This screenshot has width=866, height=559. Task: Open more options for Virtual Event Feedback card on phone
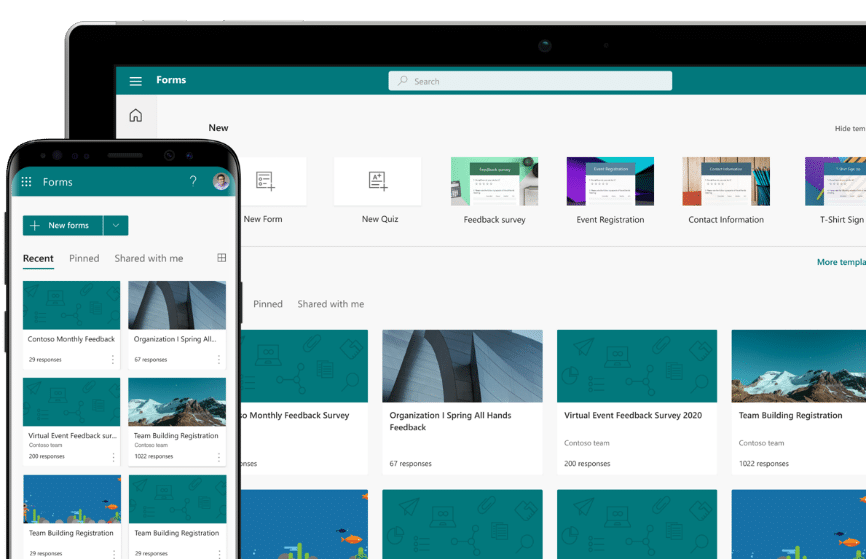pos(113,457)
